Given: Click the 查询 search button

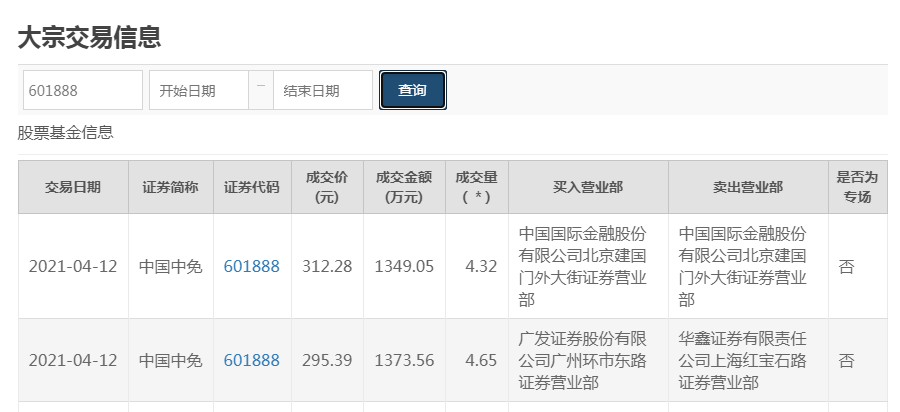Looking at the screenshot, I should coord(412,90).
